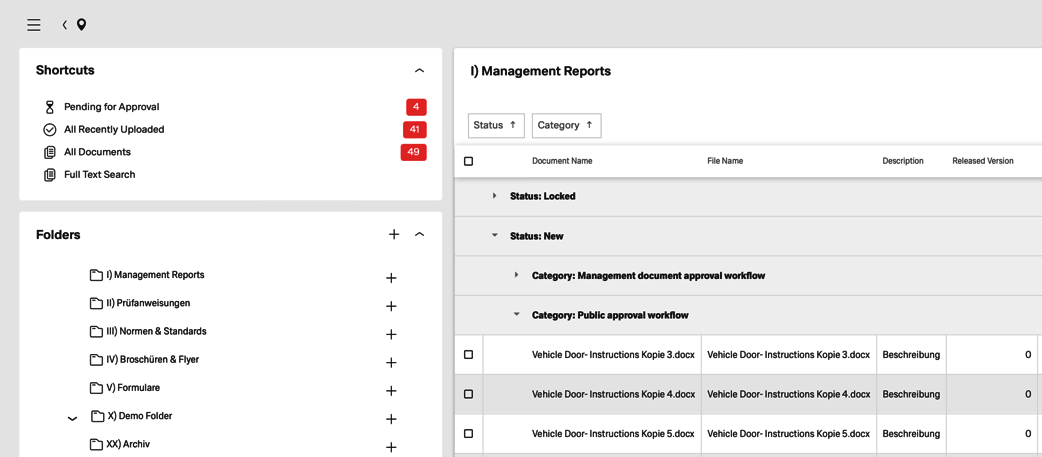Check Vehicle Door- Instructions Kopie 3.docx row
Screen dimensions: 1042x457
tap(468, 355)
